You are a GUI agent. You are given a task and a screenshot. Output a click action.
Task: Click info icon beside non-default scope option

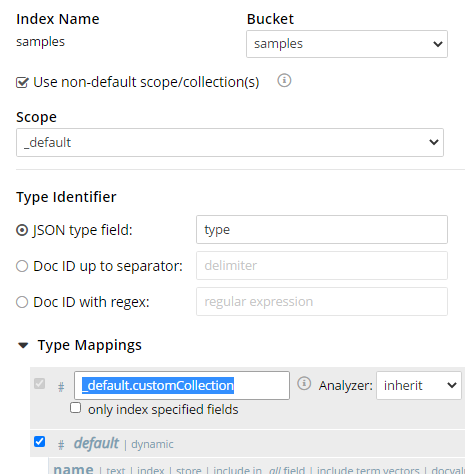284,80
